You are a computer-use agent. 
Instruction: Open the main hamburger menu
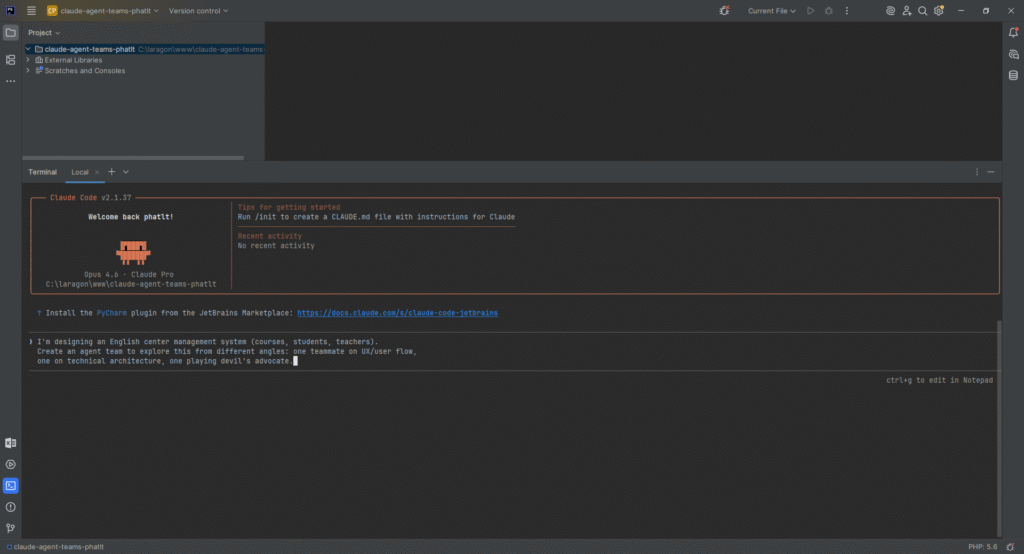[32, 11]
